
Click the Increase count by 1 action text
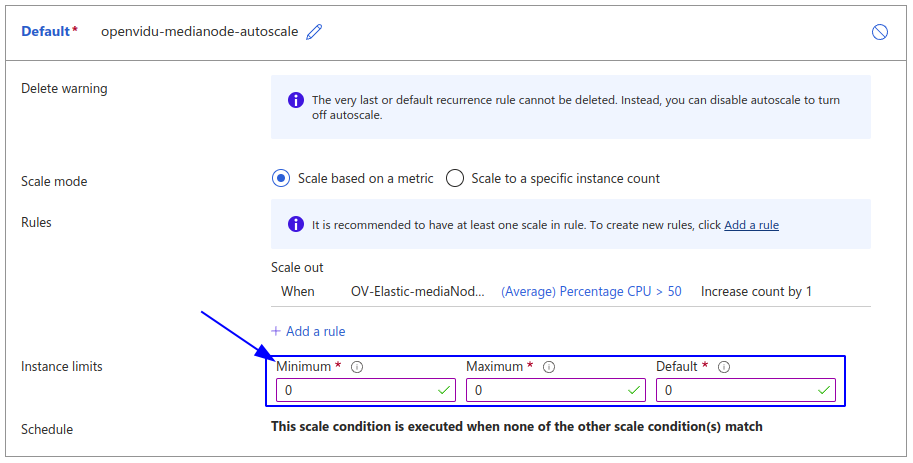[x=756, y=292]
